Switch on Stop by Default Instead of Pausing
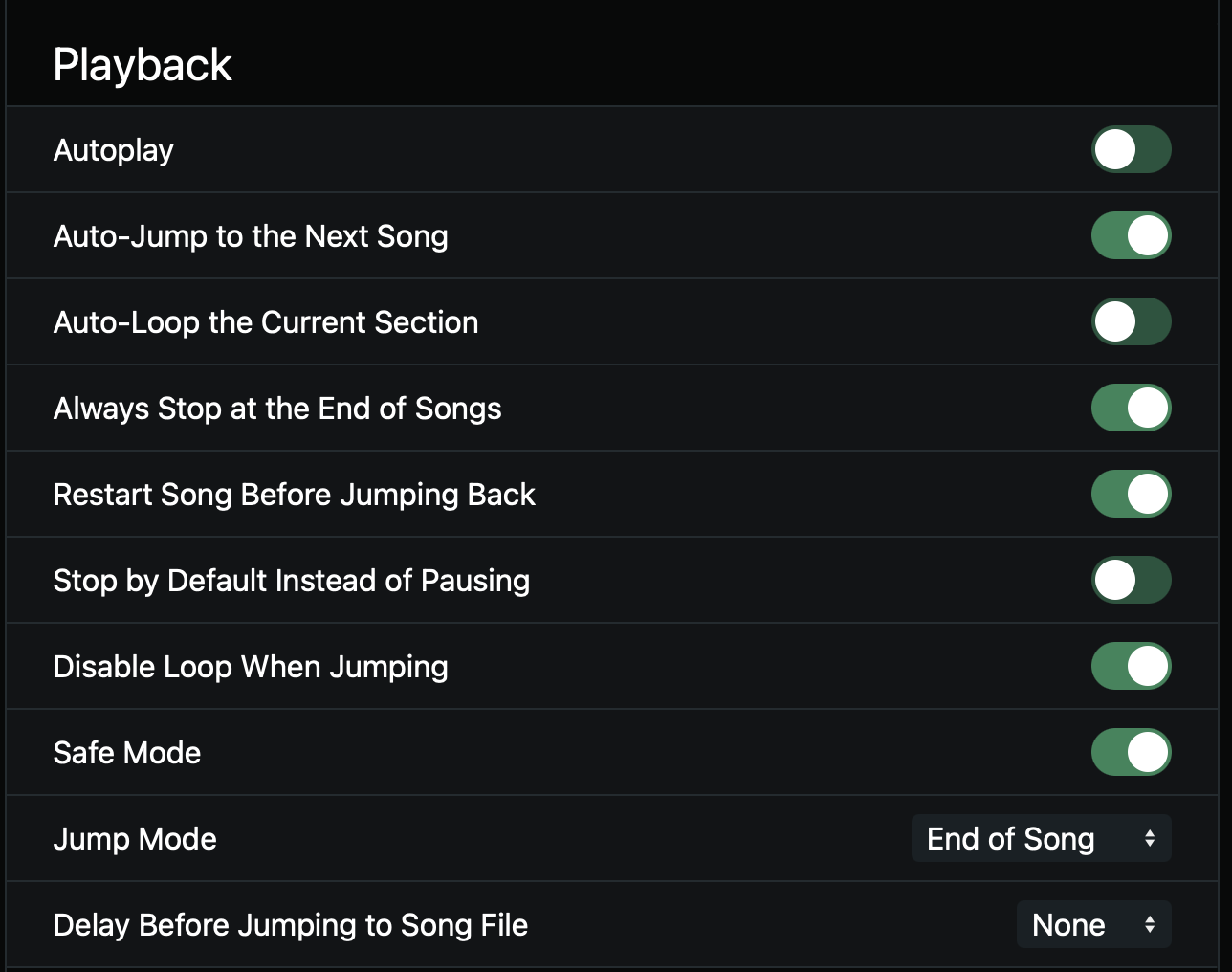Image resolution: width=1232 pixels, height=972 pixels. tap(1132, 580)
